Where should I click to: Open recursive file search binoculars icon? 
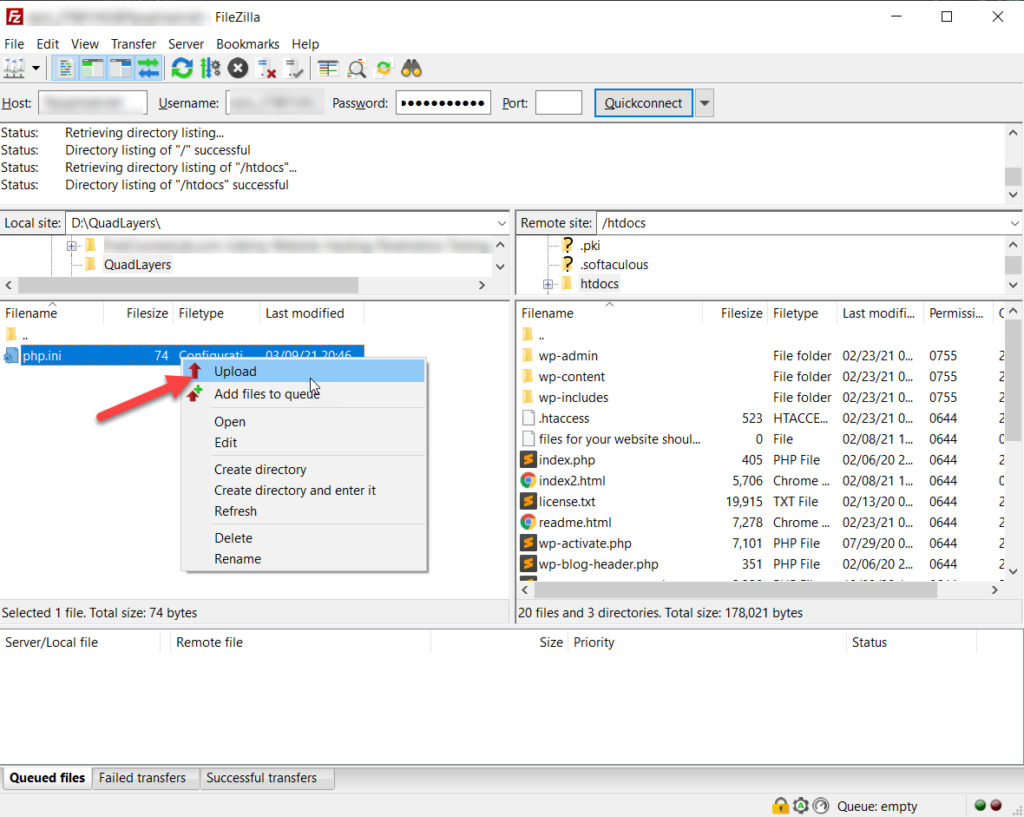(411, 68)
